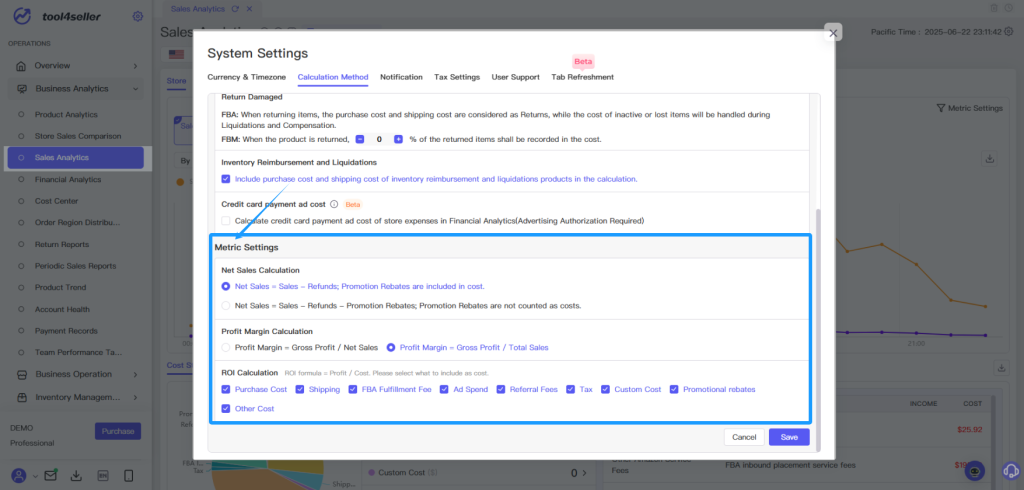Viewport: 1024px width, 490px height.
Task: Open the download center icon in sidebar
Action: [76, 476]
